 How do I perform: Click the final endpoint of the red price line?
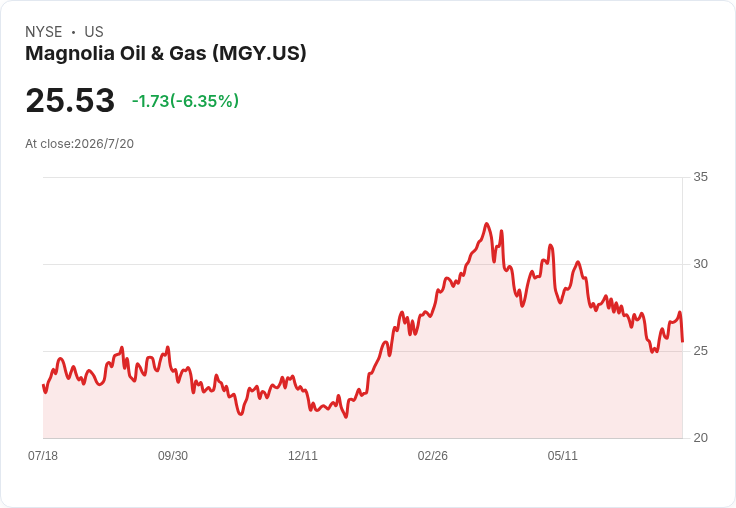[x=682, y=341]
